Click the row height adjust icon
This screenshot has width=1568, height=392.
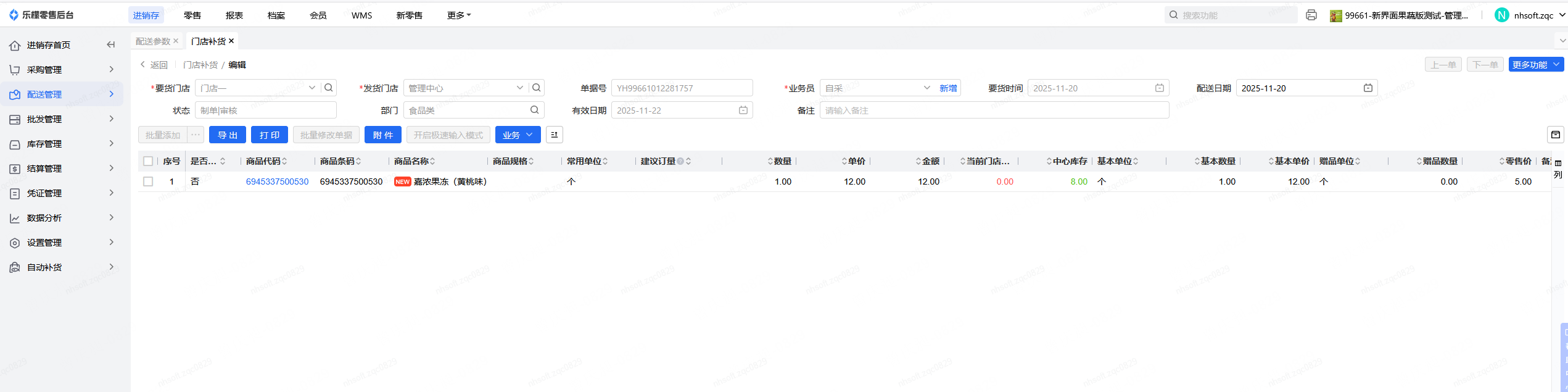(x=555, y=135)
